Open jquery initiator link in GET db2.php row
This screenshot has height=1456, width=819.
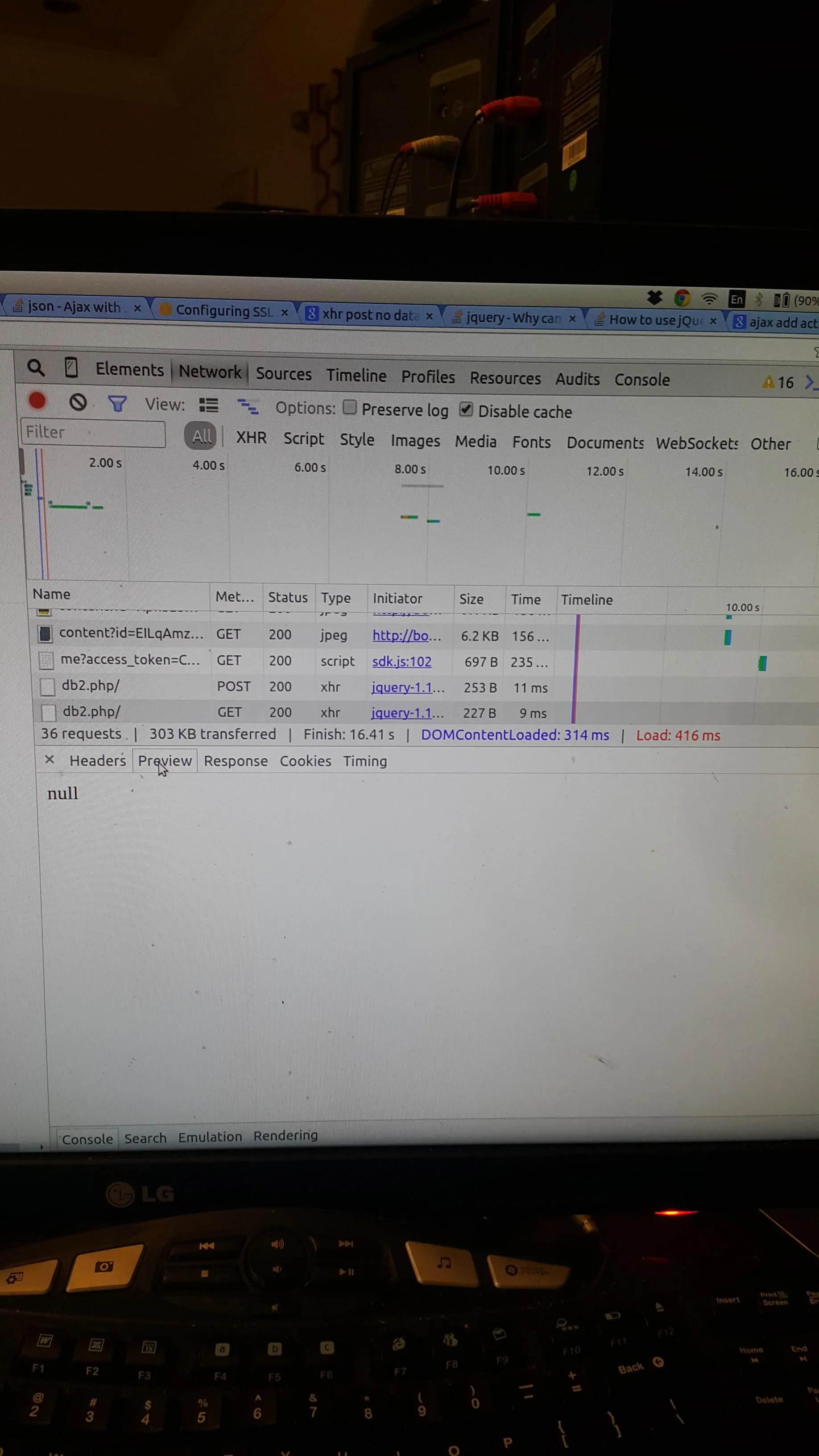tap(408, 713)
